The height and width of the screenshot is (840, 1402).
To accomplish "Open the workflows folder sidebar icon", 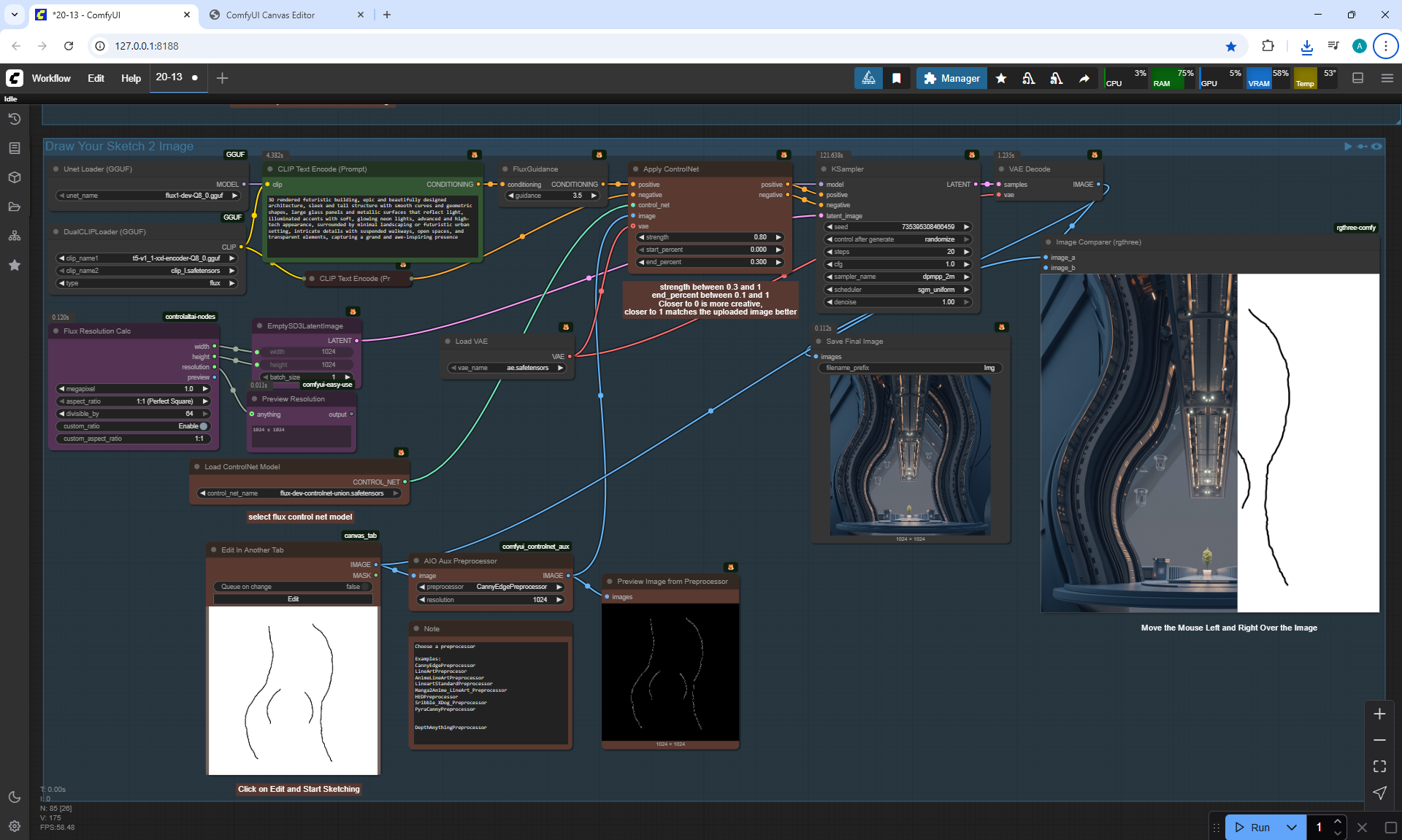I will coord(15,207).
